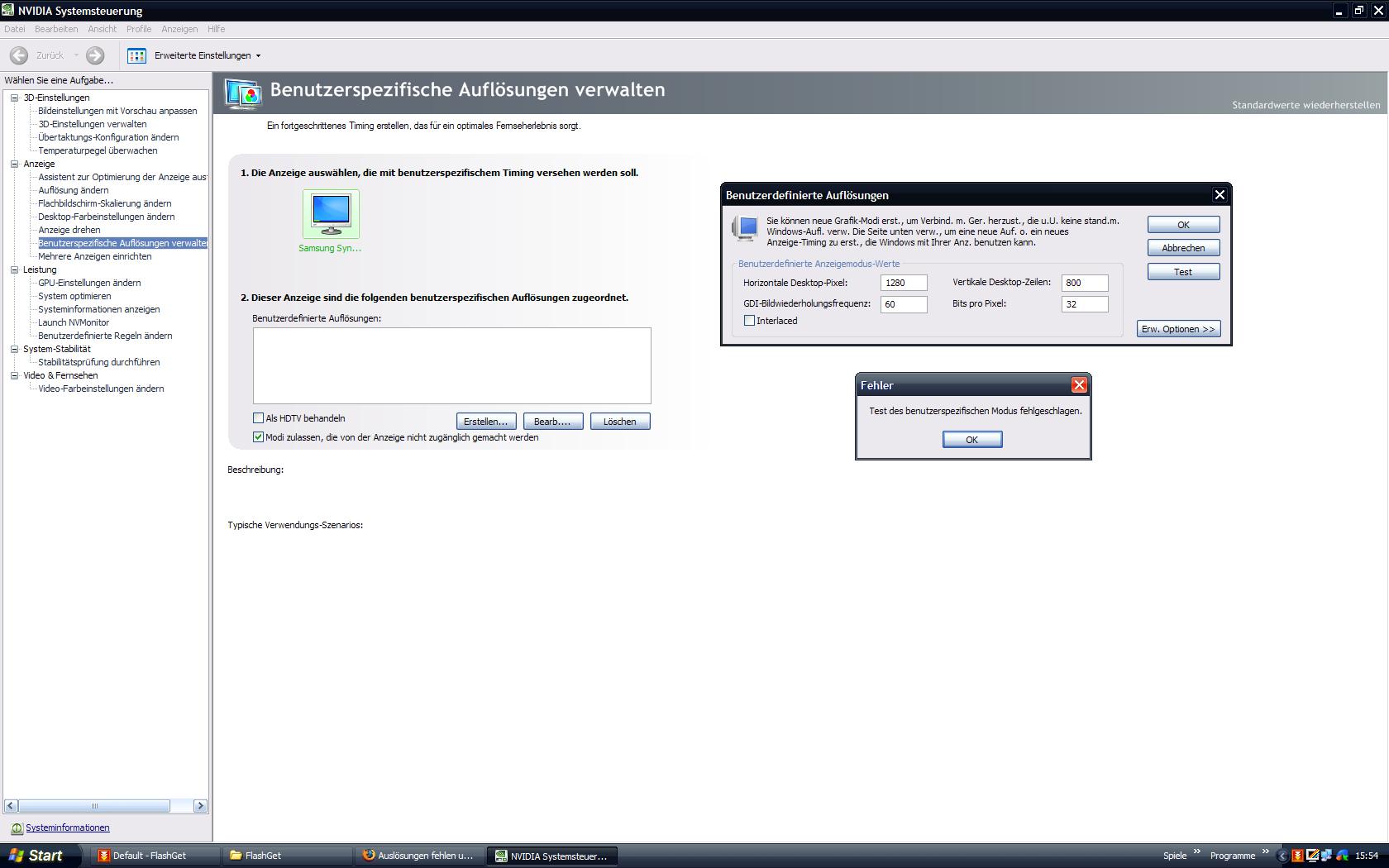Image resolution: width=1389 pixels, height=868 pixels.
Task: Click the Erw. Optionen >> button
Action: (1178, 329)
